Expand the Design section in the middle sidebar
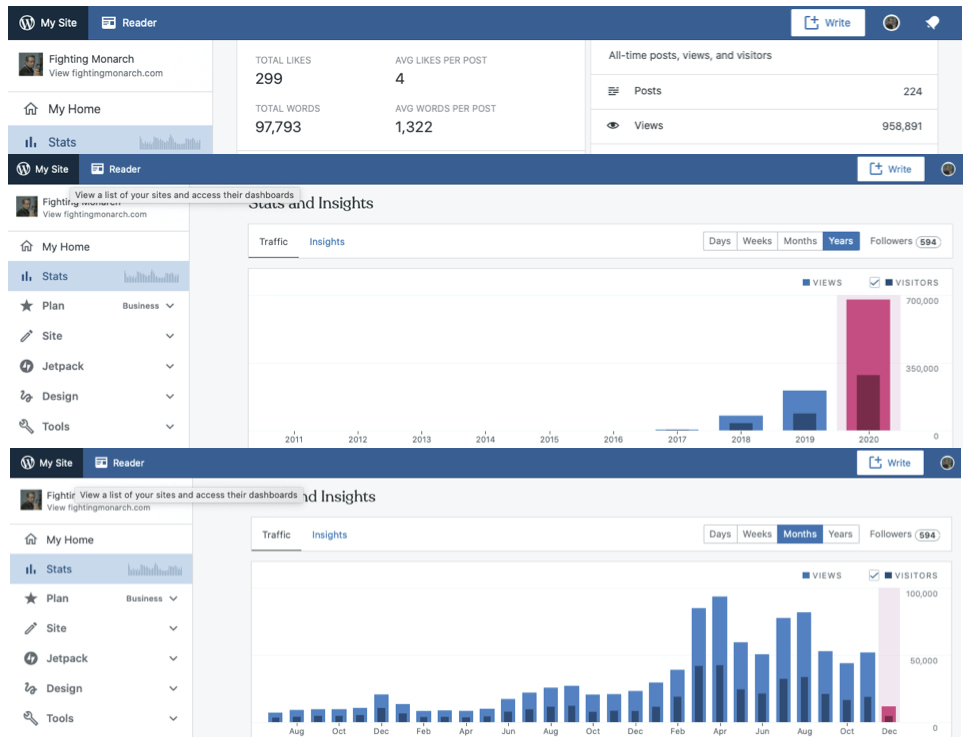The height and width of the screenshot is (737, 967). click(170, 396)
